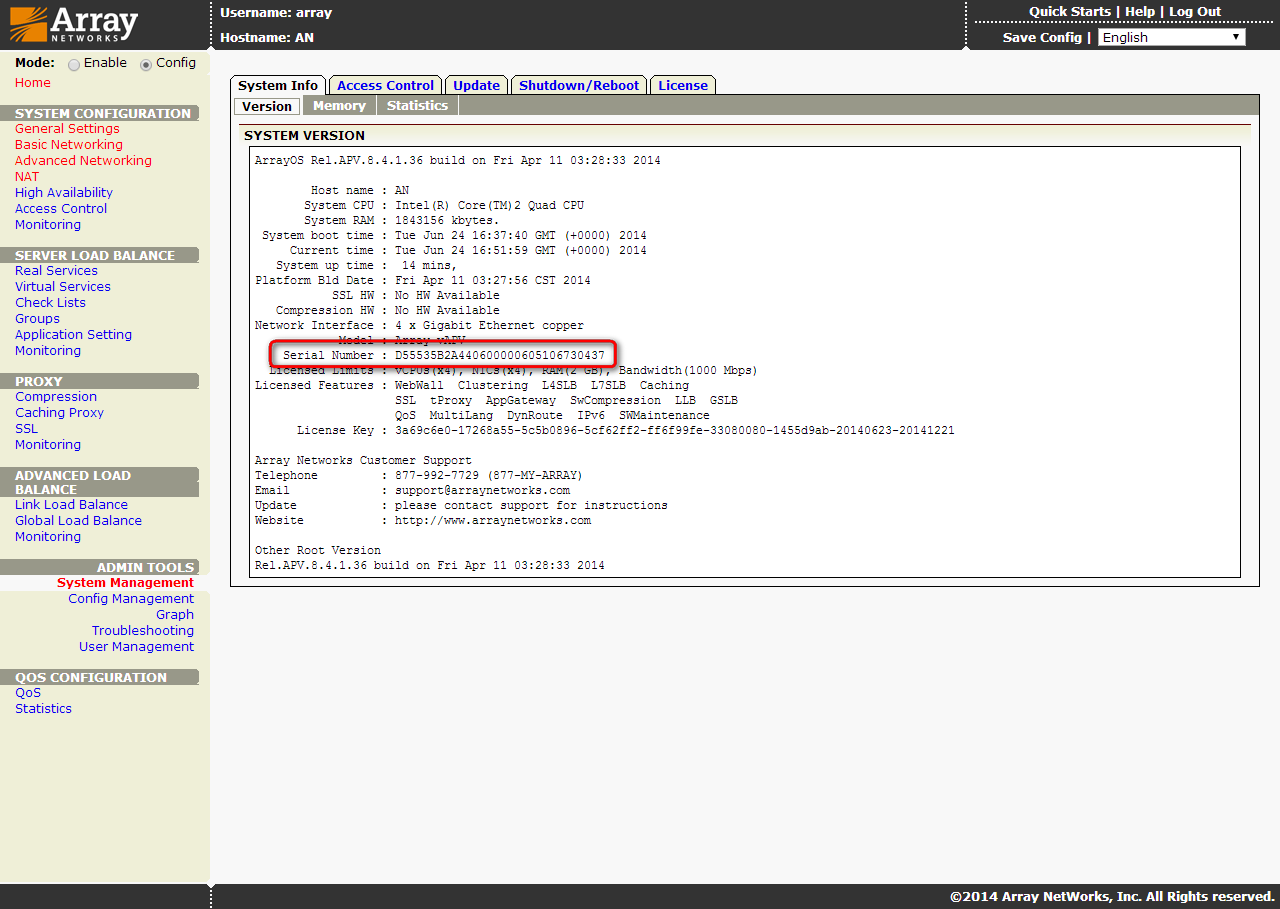Click Log Out in the header

[1195, 12]
